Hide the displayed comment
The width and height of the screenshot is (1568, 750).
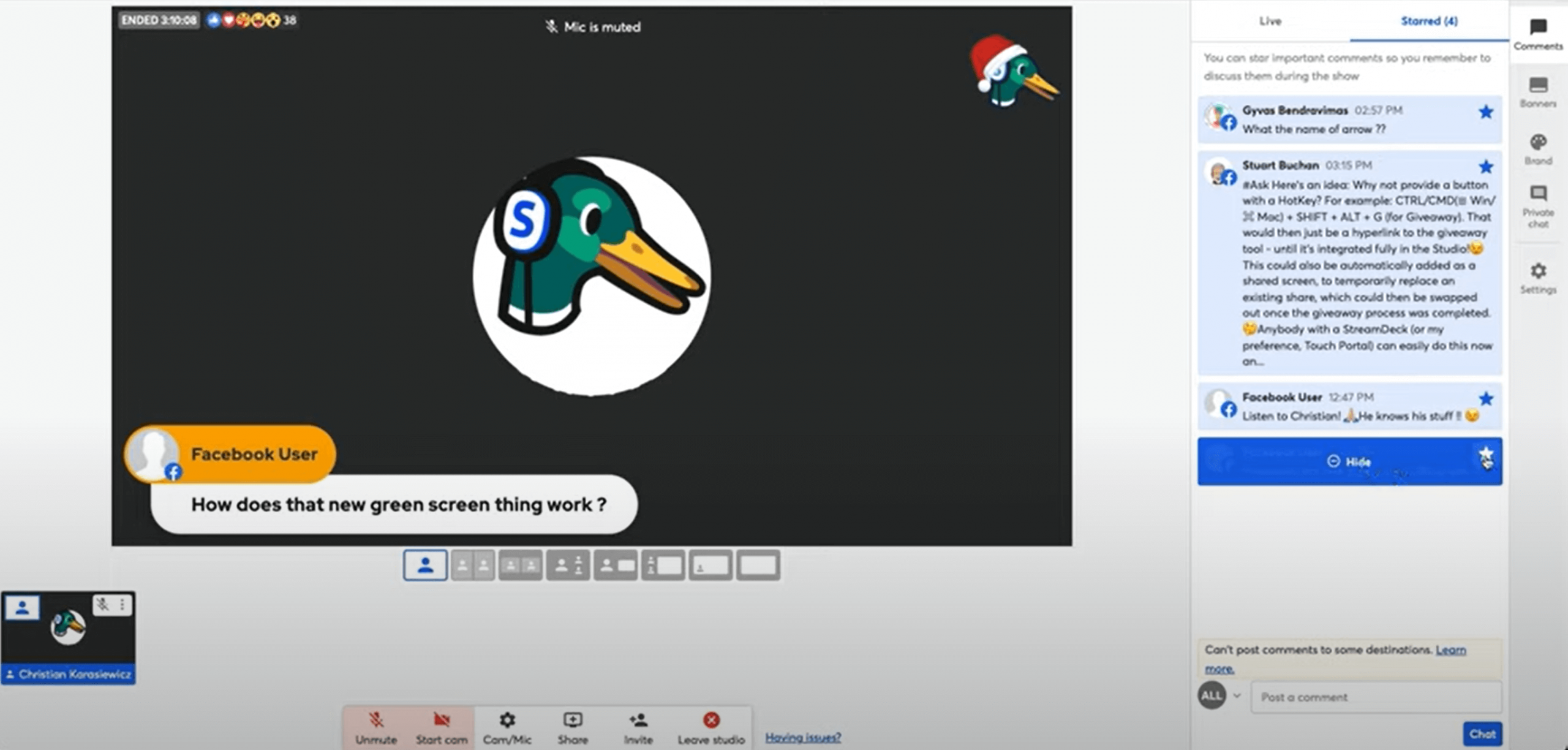tap(1349, 461)
